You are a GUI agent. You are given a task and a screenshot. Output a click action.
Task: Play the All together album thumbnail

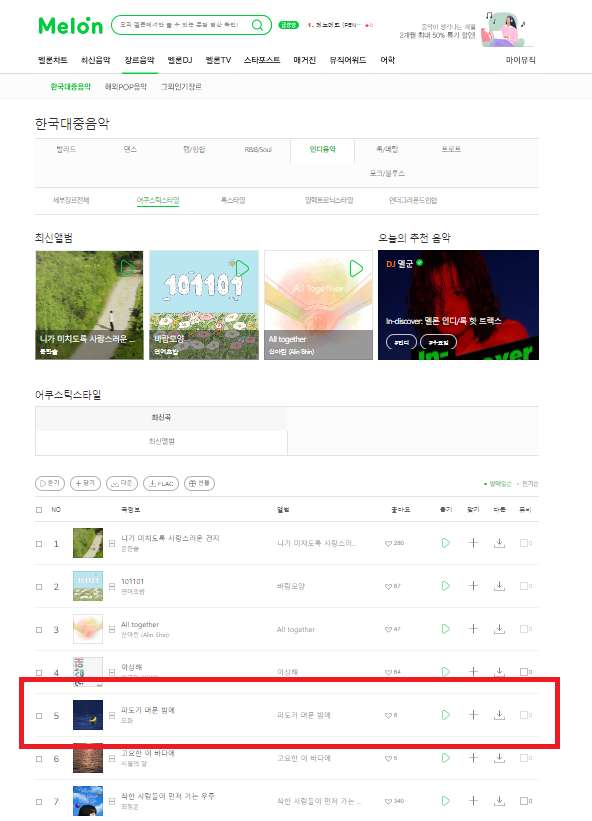(356, 269)
